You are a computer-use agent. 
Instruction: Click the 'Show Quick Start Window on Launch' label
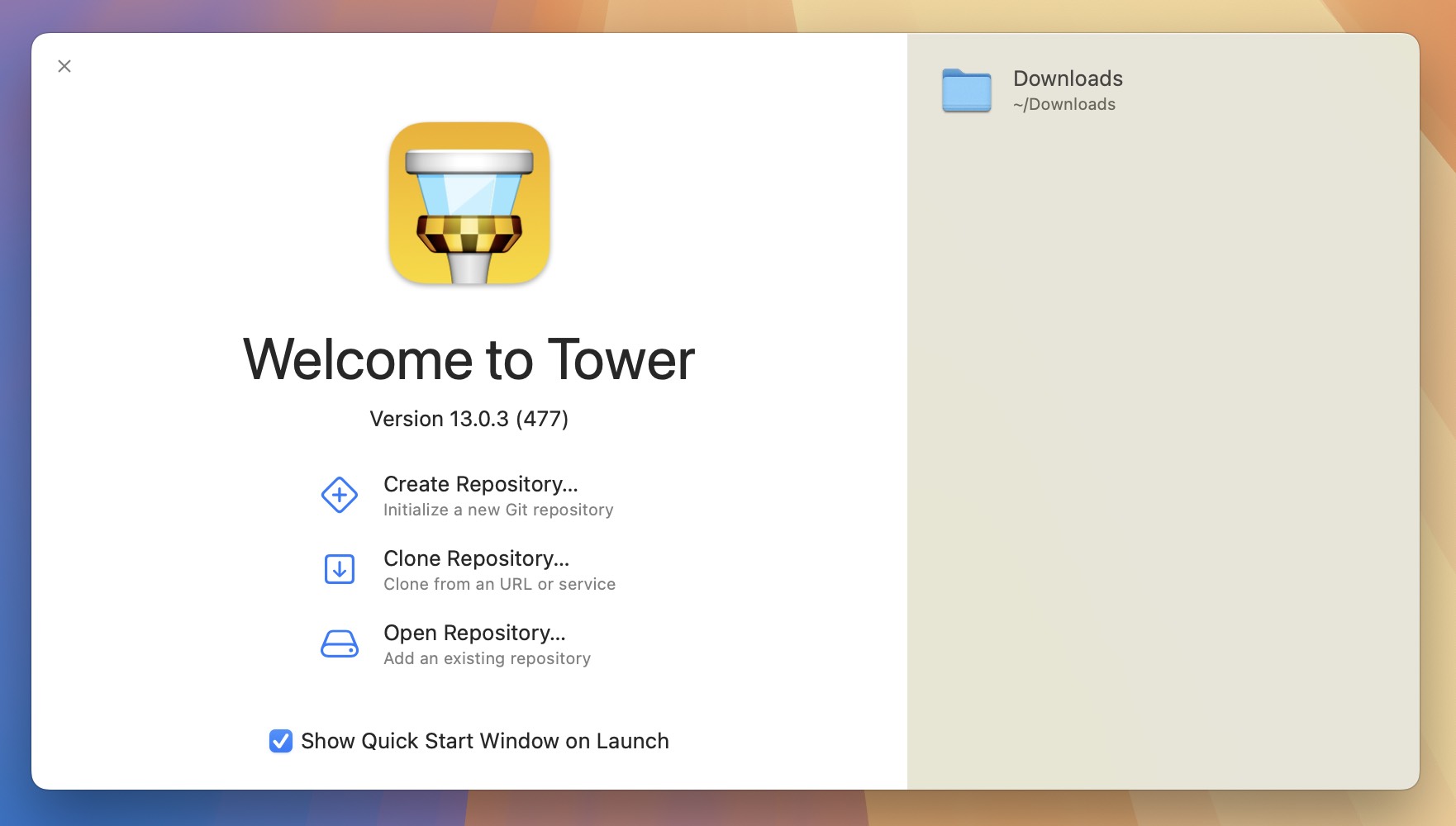tap(485, 741)
